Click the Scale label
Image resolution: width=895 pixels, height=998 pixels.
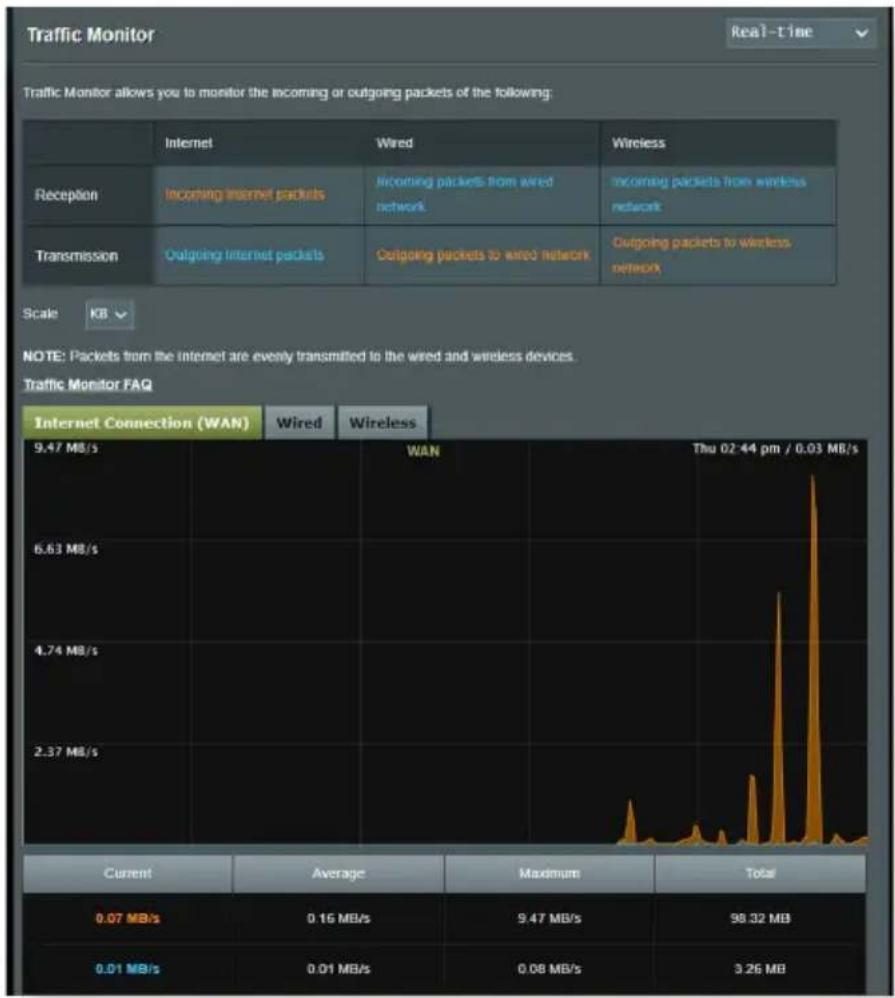tap(40, 314)
